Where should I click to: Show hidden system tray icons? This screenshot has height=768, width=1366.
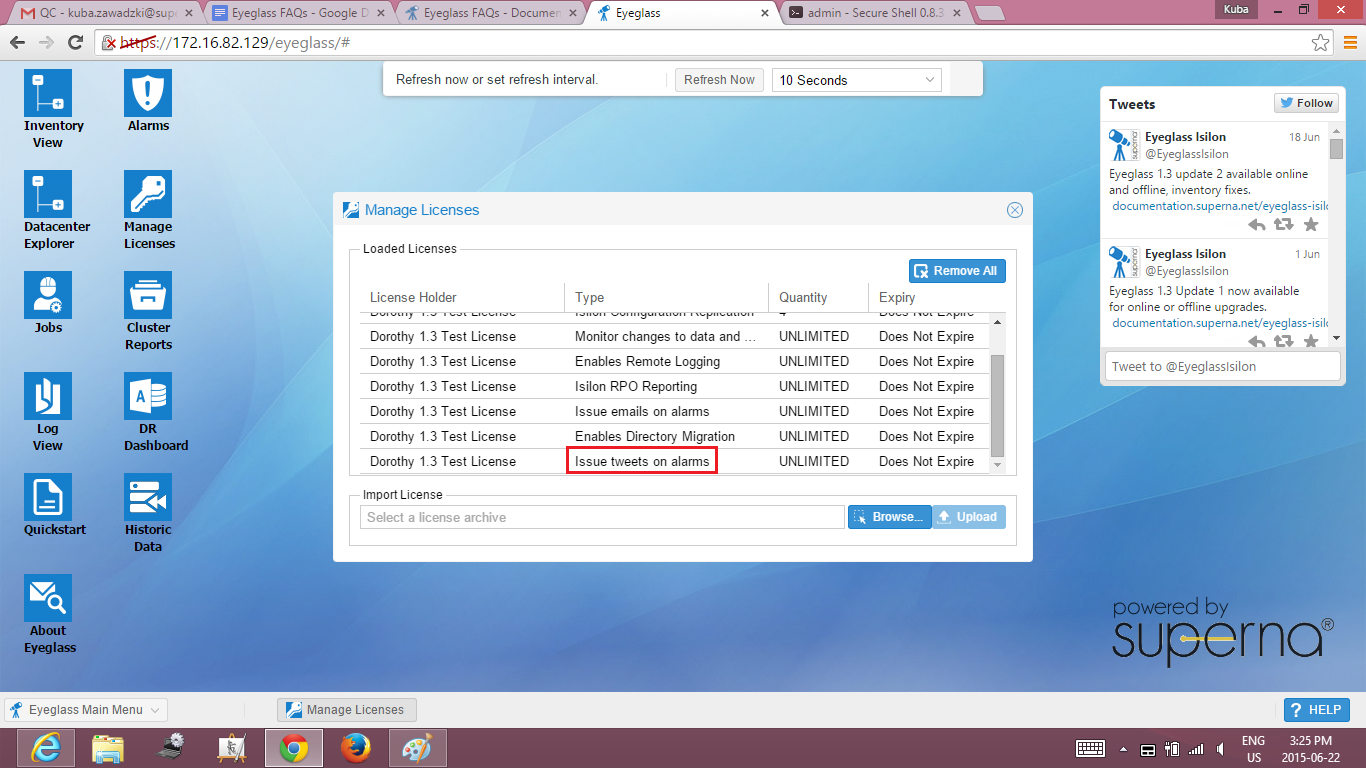[1123, 749]
